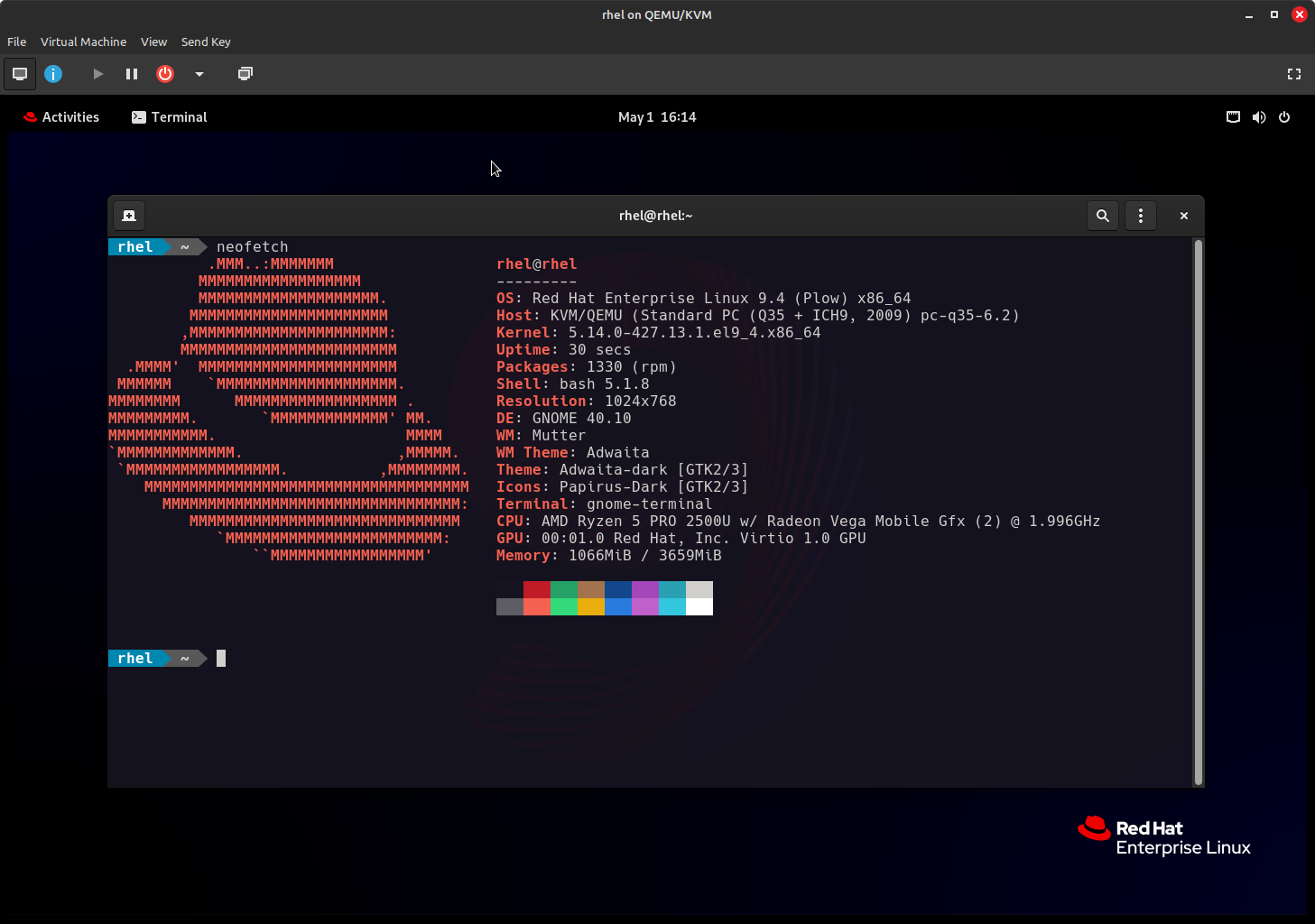
Task: Click the Shell: bash 5.1.8 line
Action: [573, 384]
